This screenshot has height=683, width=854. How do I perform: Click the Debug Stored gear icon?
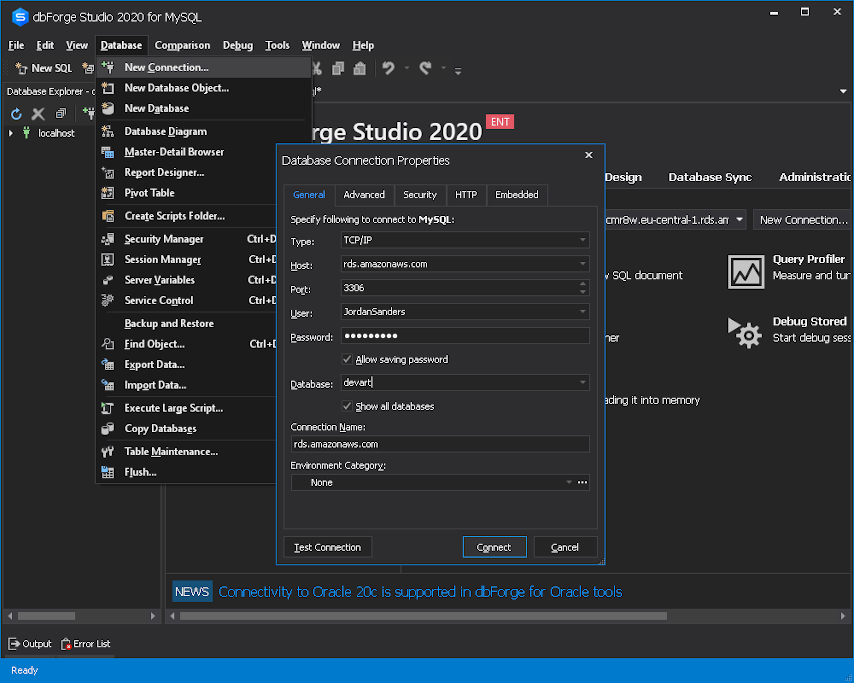745,333
